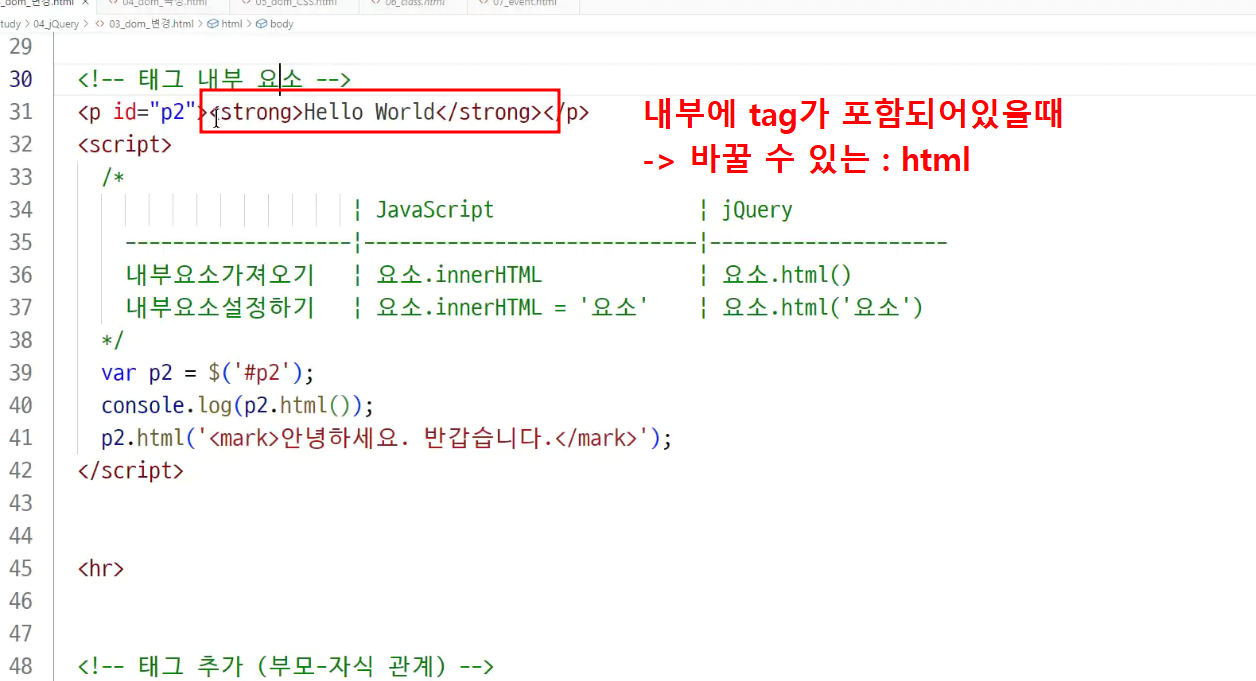
Task: Click '요소.innerHTML' on line 36
Action: tap(459, 275)
